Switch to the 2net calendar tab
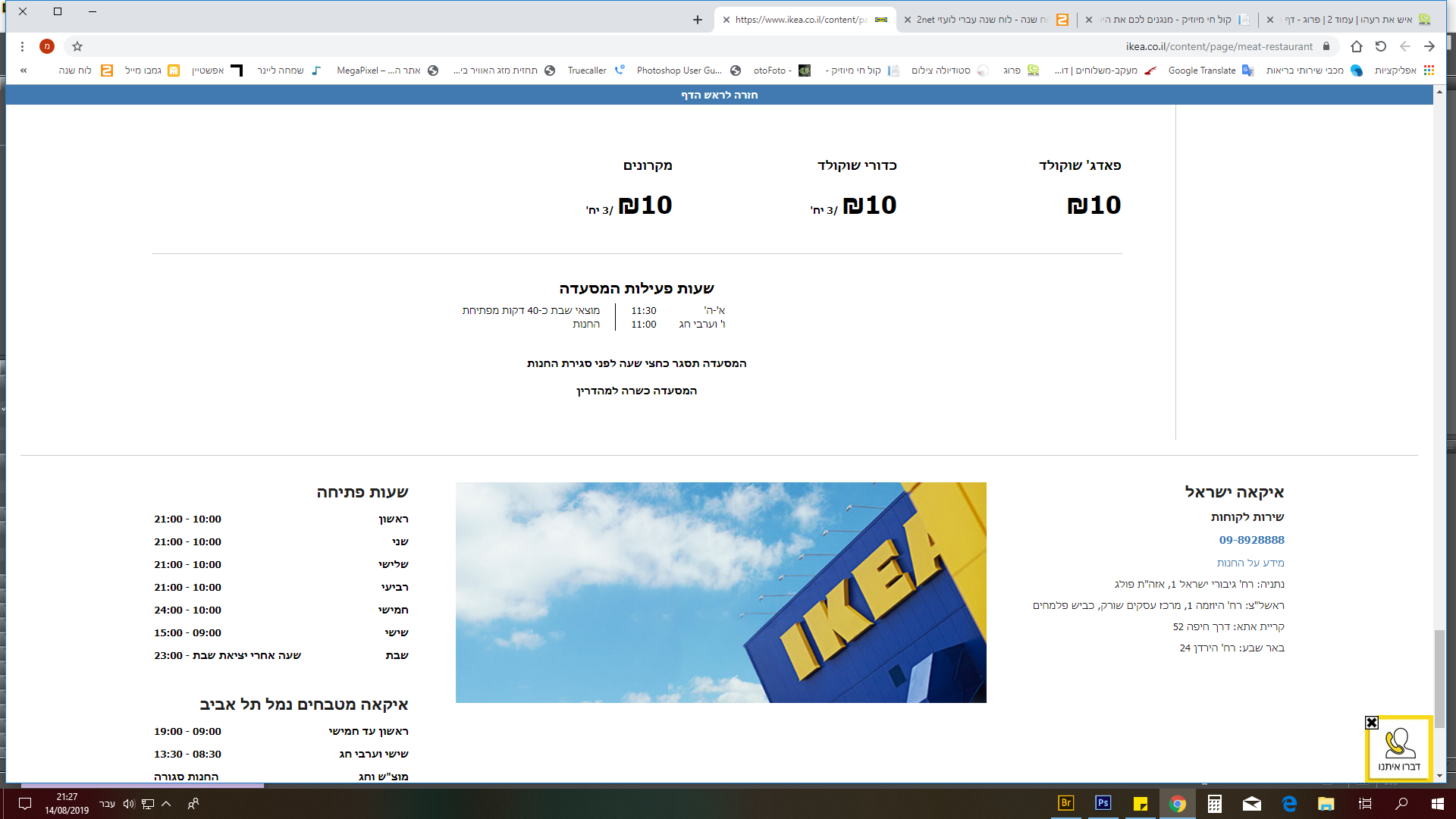The image size is (1456, 819). [978, 20]
